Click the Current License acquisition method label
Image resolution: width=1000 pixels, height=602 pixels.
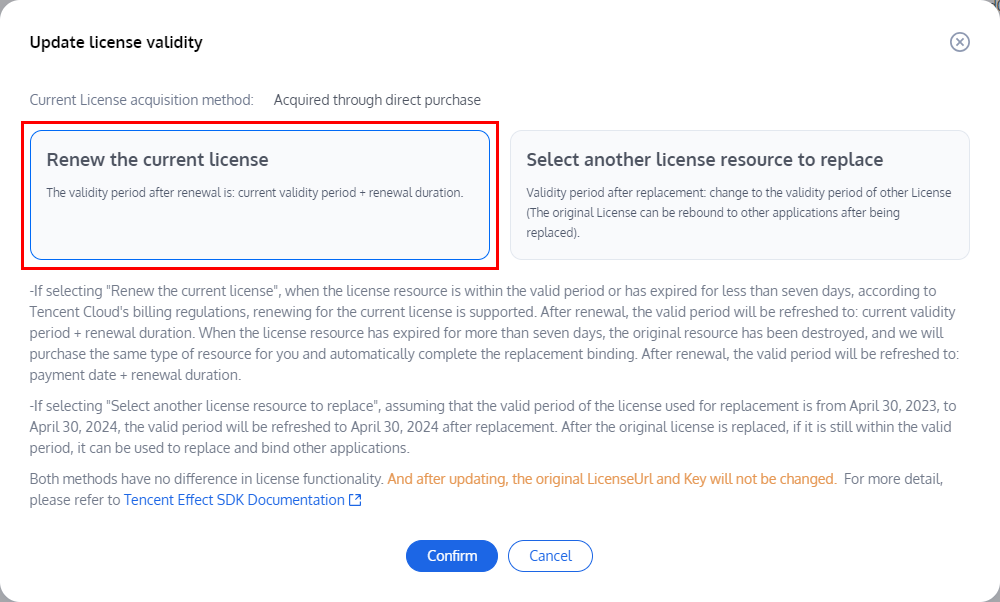click(x=141, y=100)
